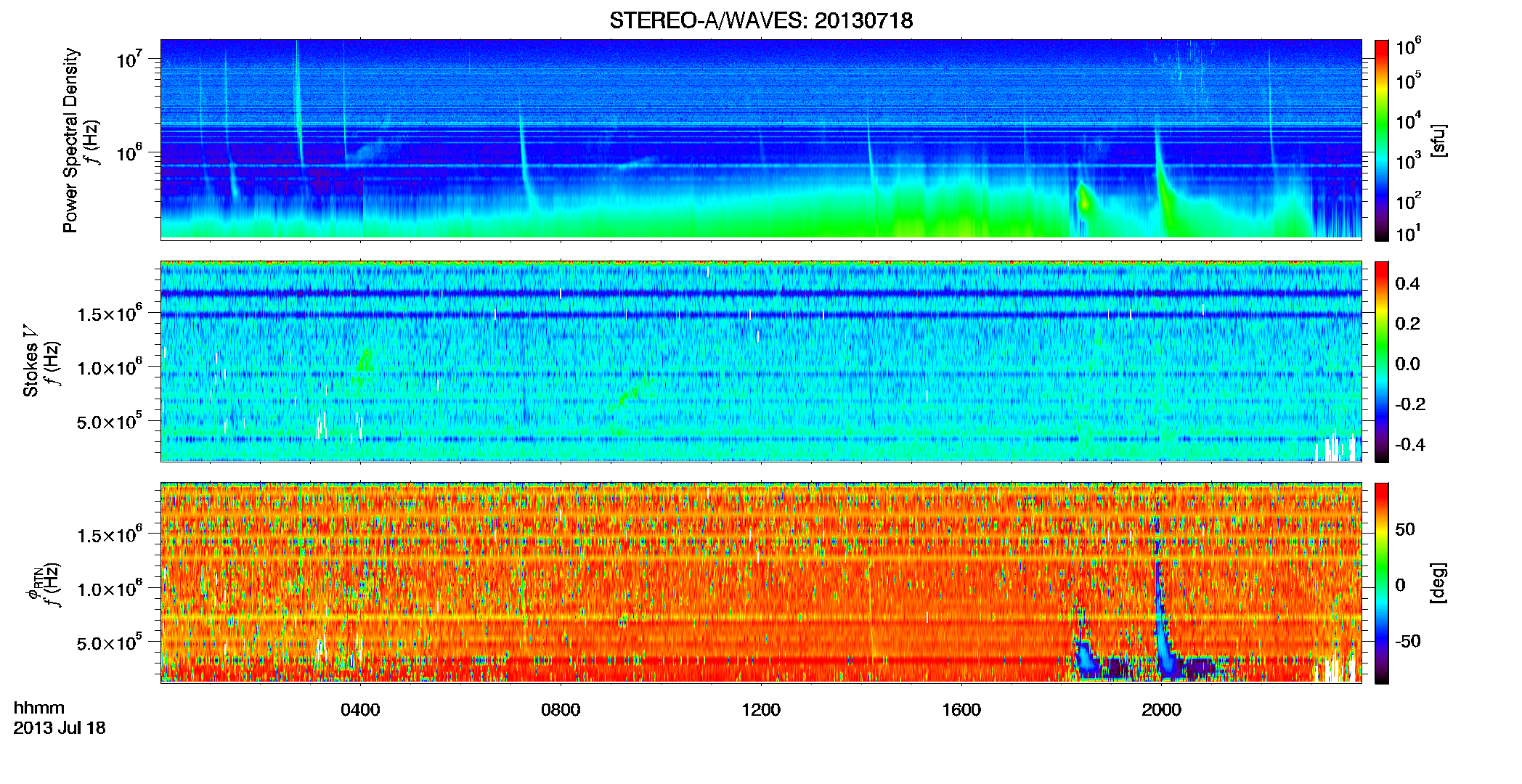Screen dimensions: 1522x784
Task: Click the Stokes V colorbar
Action: pyautogui.click(x=1381, y=362)
